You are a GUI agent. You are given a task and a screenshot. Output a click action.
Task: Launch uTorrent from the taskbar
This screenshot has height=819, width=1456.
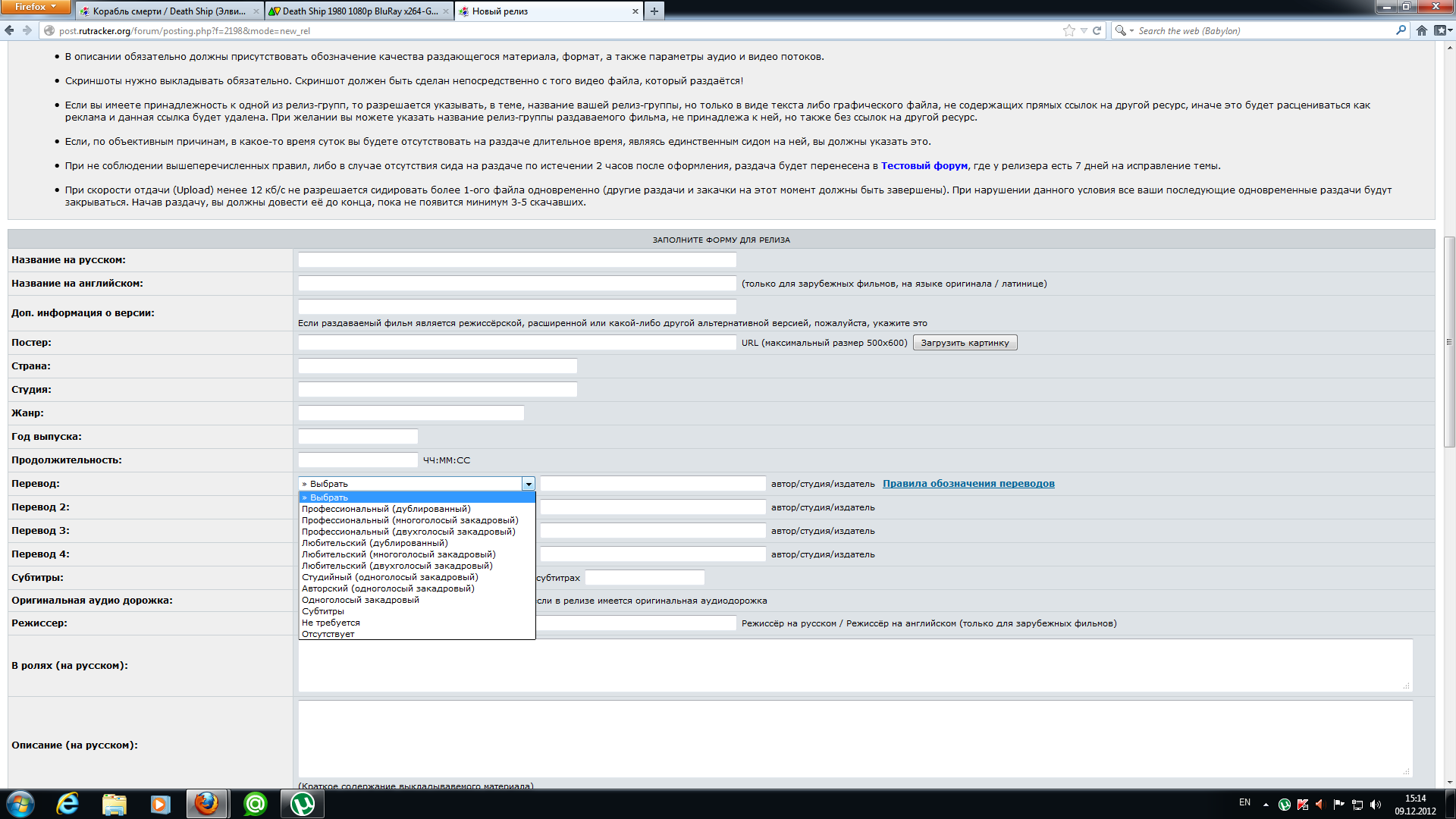pos(303,804)
